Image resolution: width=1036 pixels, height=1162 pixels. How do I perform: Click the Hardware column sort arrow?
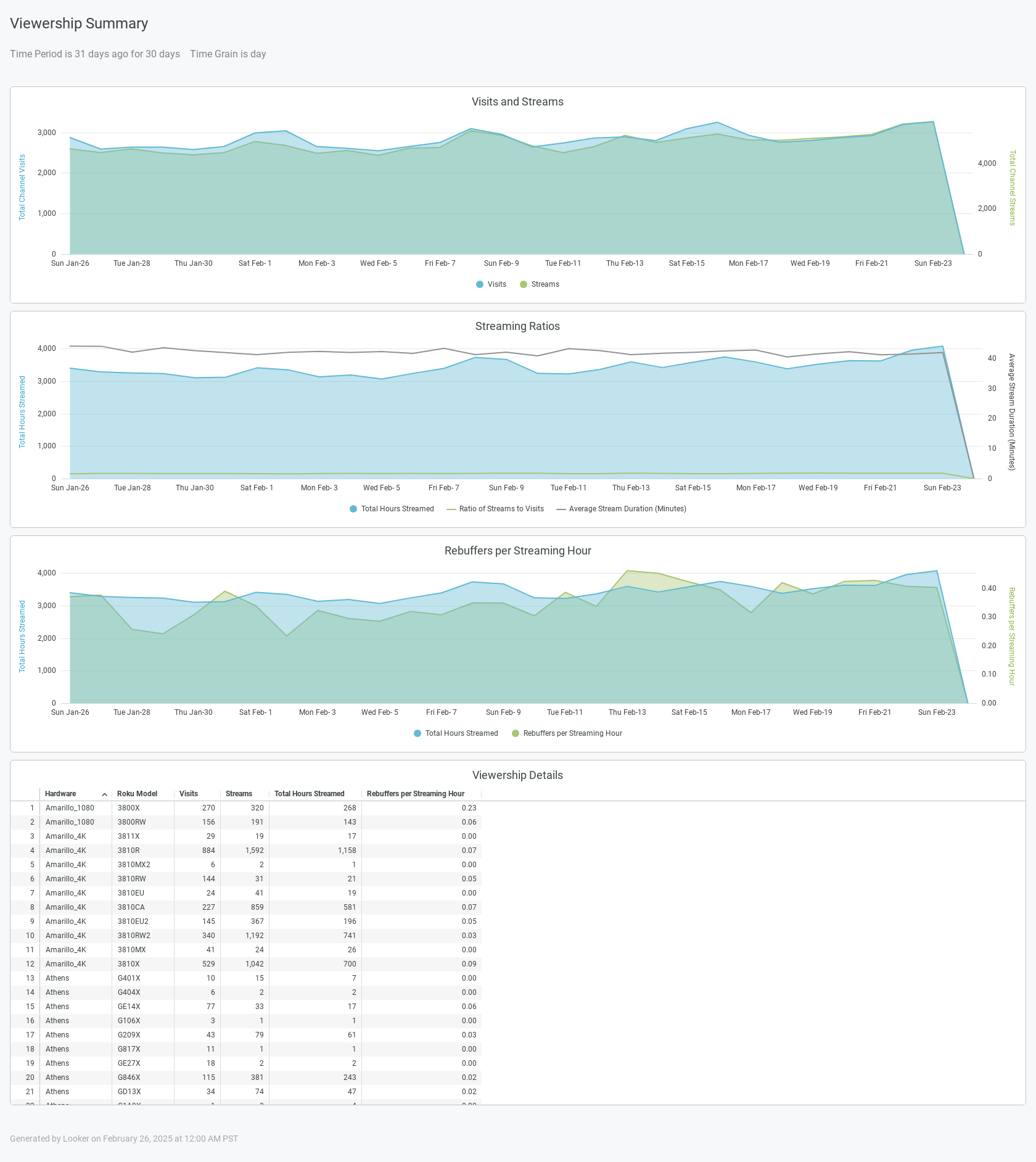pyautogui.click(x=105, y=794)
